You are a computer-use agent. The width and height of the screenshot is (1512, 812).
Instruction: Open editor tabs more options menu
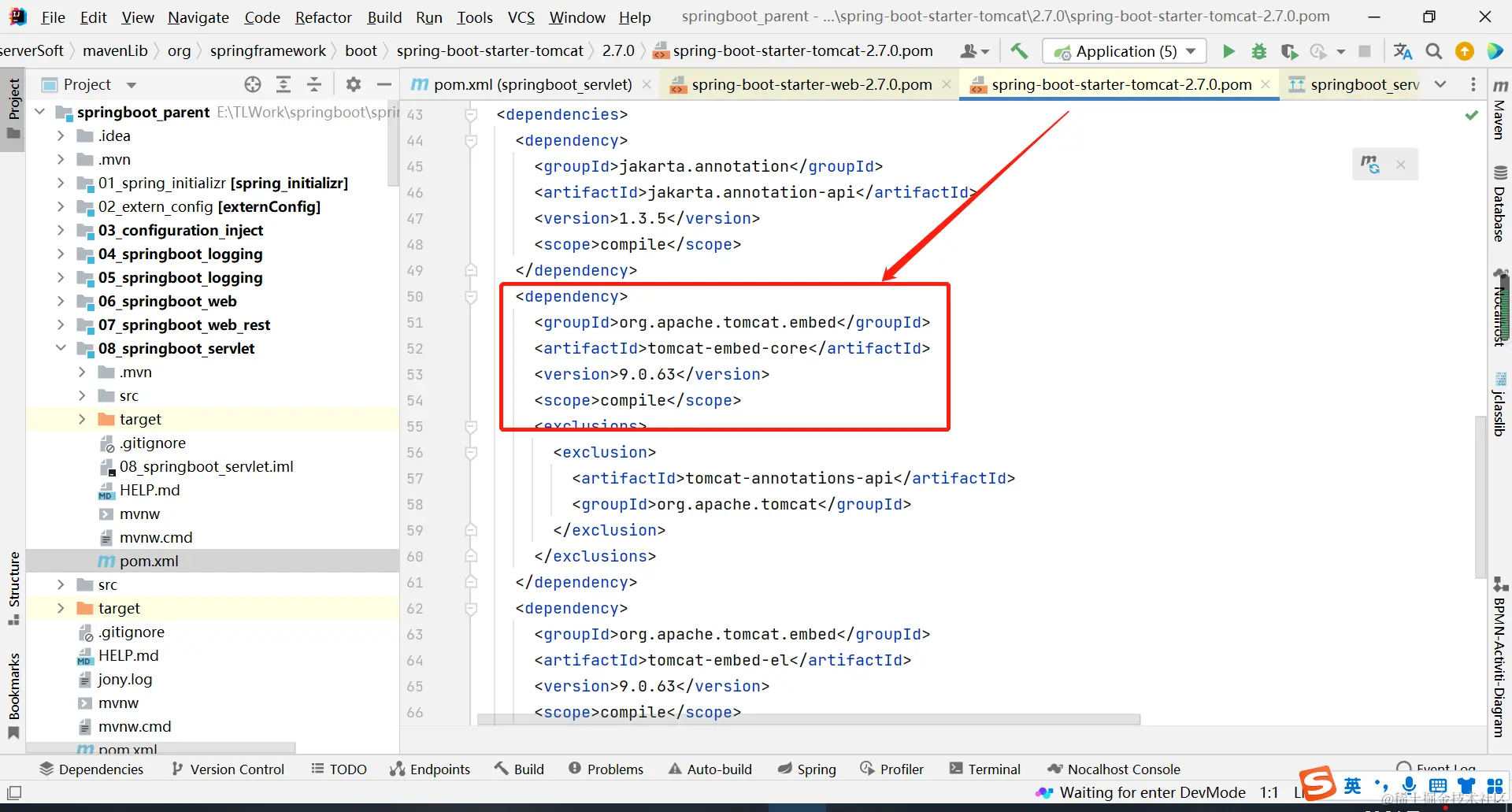[x=1473, y=84]
